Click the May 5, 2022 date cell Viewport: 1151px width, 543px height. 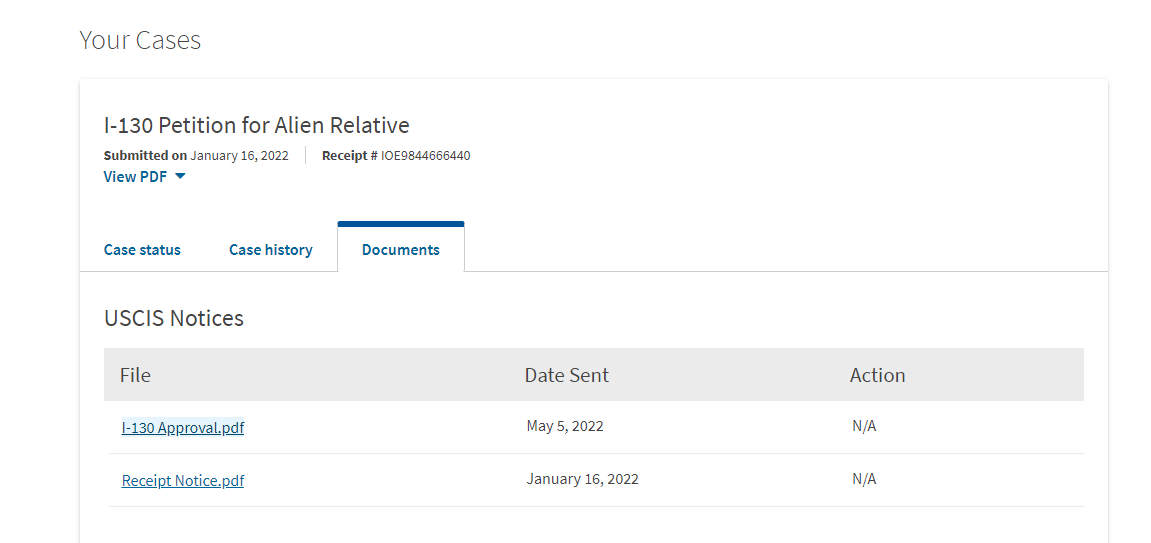coord(564,426)
